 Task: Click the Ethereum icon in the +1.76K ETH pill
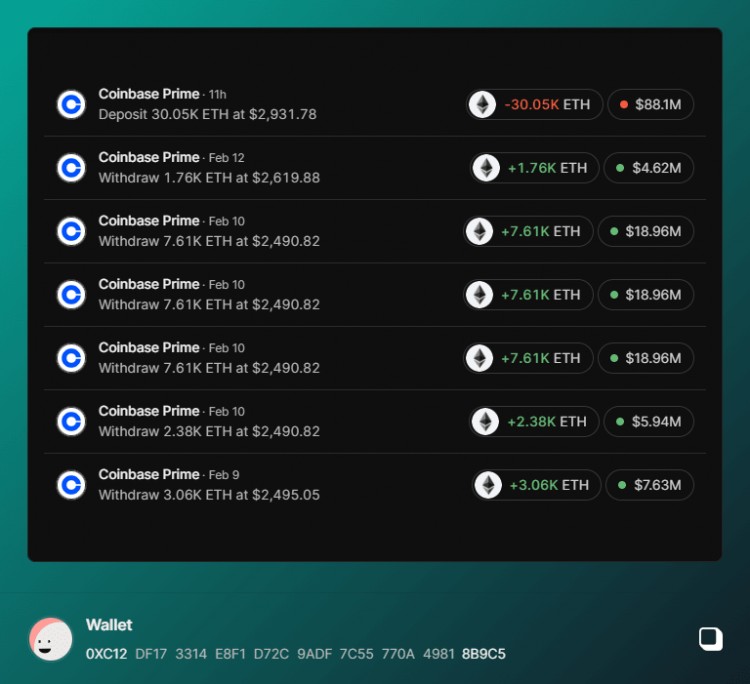[x=487, y=168]
